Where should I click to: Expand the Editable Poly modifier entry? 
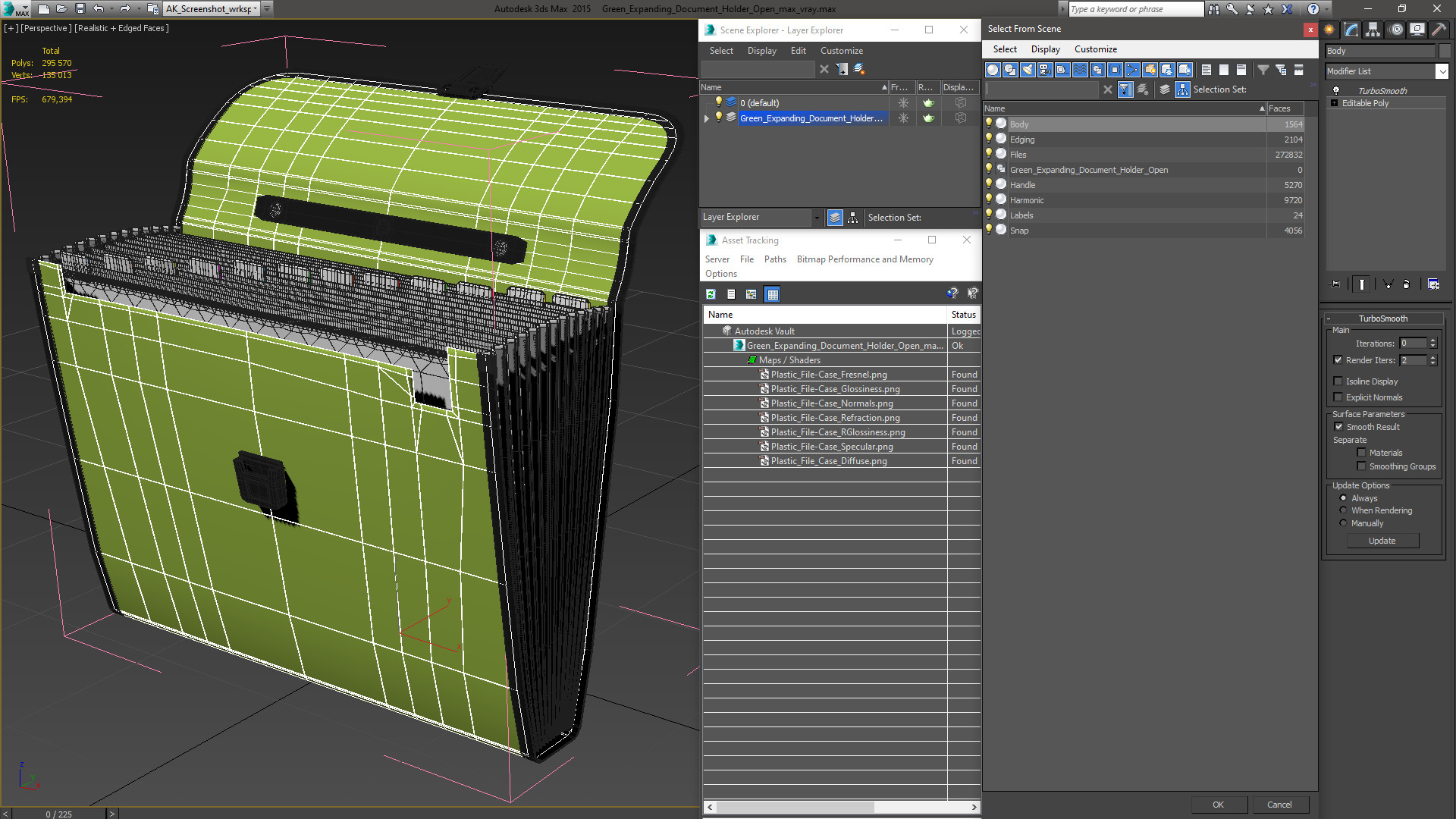1334,103
